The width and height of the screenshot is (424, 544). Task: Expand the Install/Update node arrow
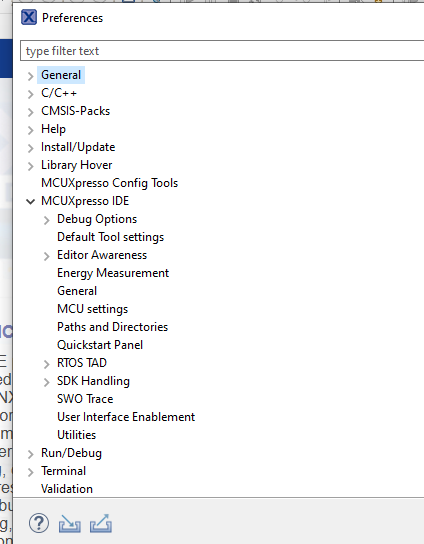tap(31, 148)
